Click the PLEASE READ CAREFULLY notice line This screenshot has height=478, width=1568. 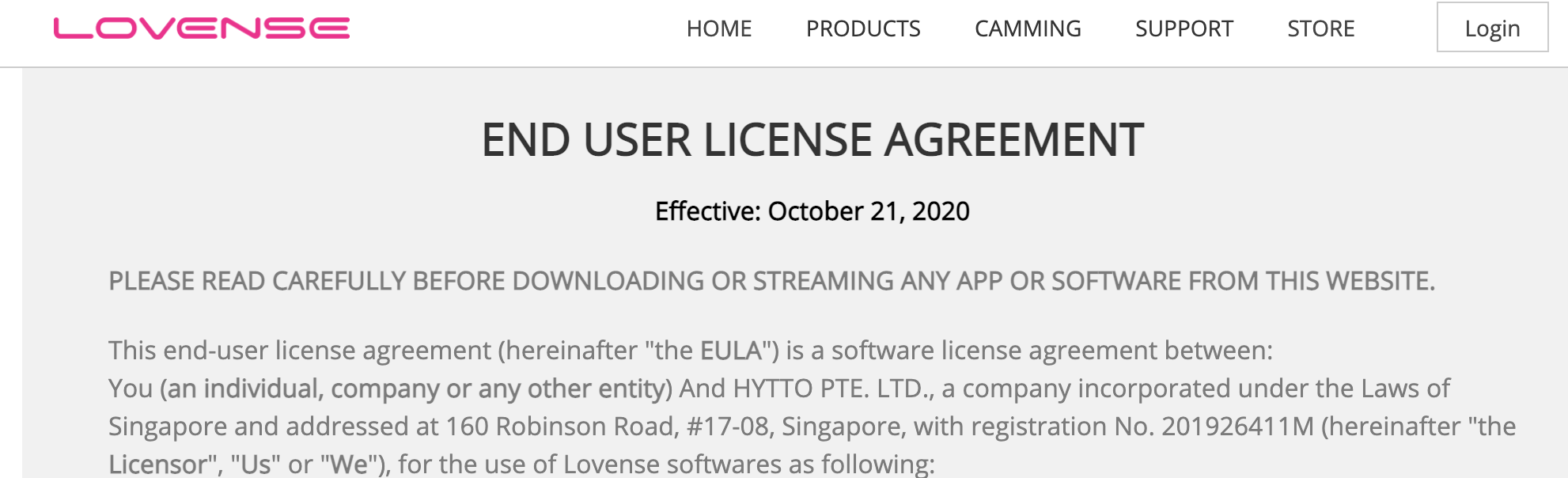[771, 281]
